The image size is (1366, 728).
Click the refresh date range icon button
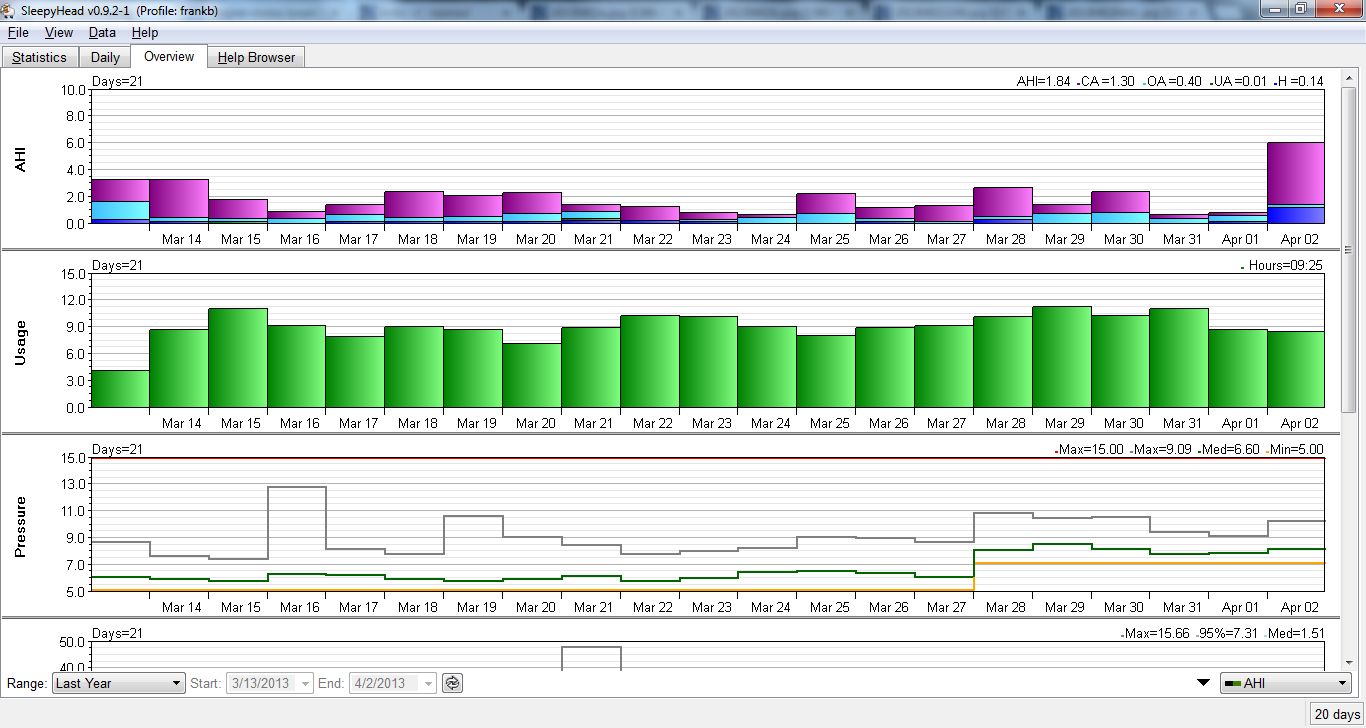click(x=453, y=683)
